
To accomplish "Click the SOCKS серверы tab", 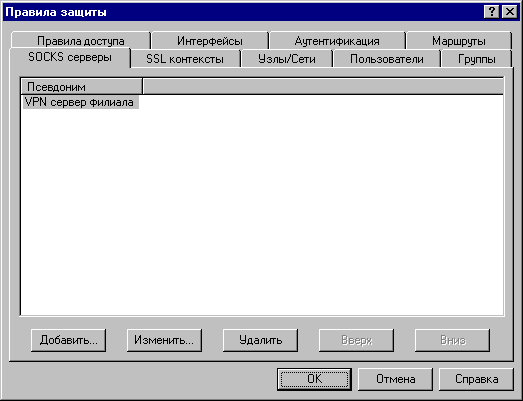I will pyautogui.click(x=70, y=57).
